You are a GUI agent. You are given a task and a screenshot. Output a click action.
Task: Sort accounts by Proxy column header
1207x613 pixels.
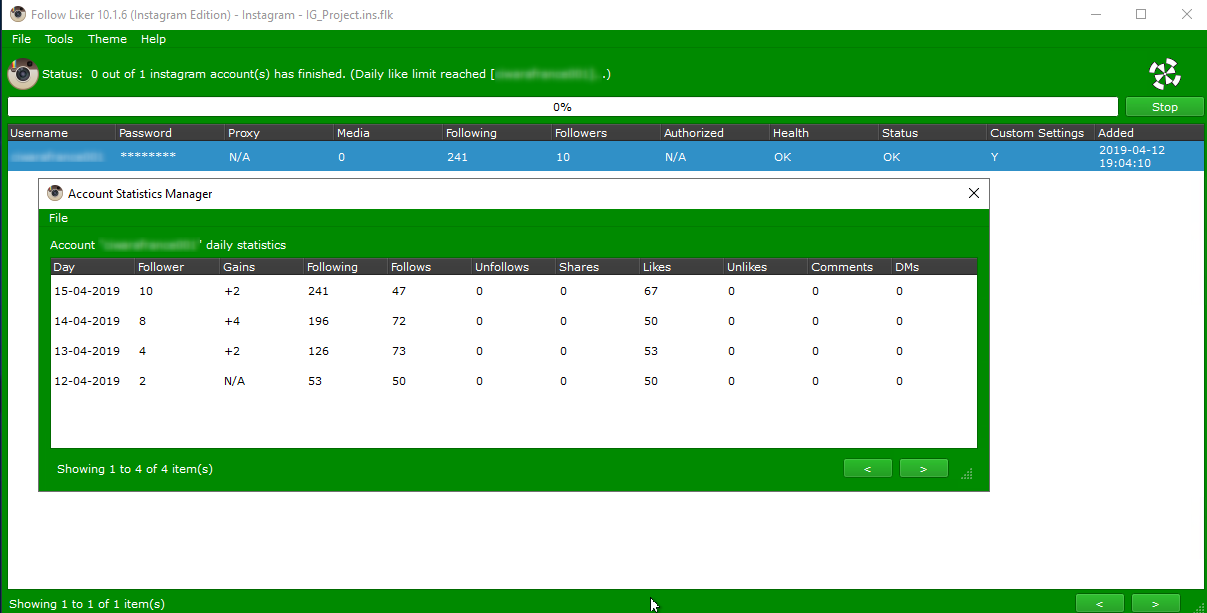(x=279, y=133)
